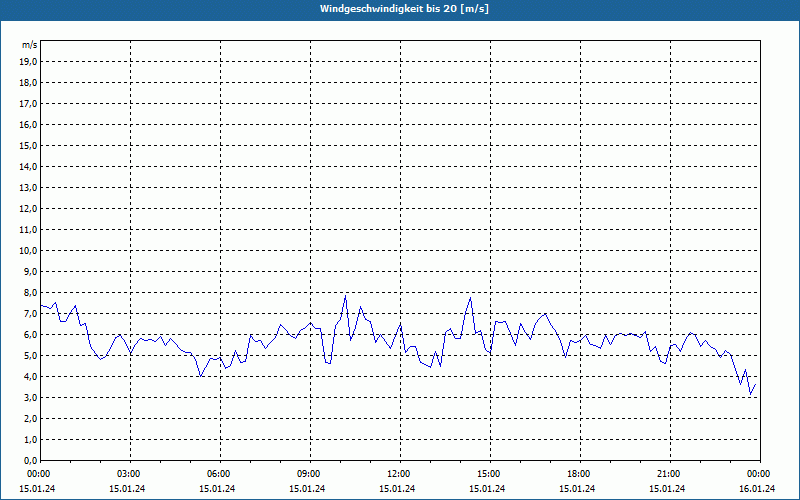This screenshot has height=500, width=800.
Task: Select the "03:00" time label
Action: tap(130, 474)
